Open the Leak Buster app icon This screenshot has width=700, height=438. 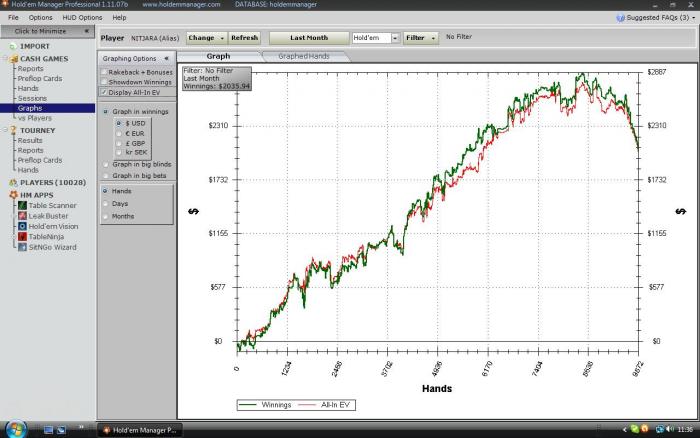[22, 216]
